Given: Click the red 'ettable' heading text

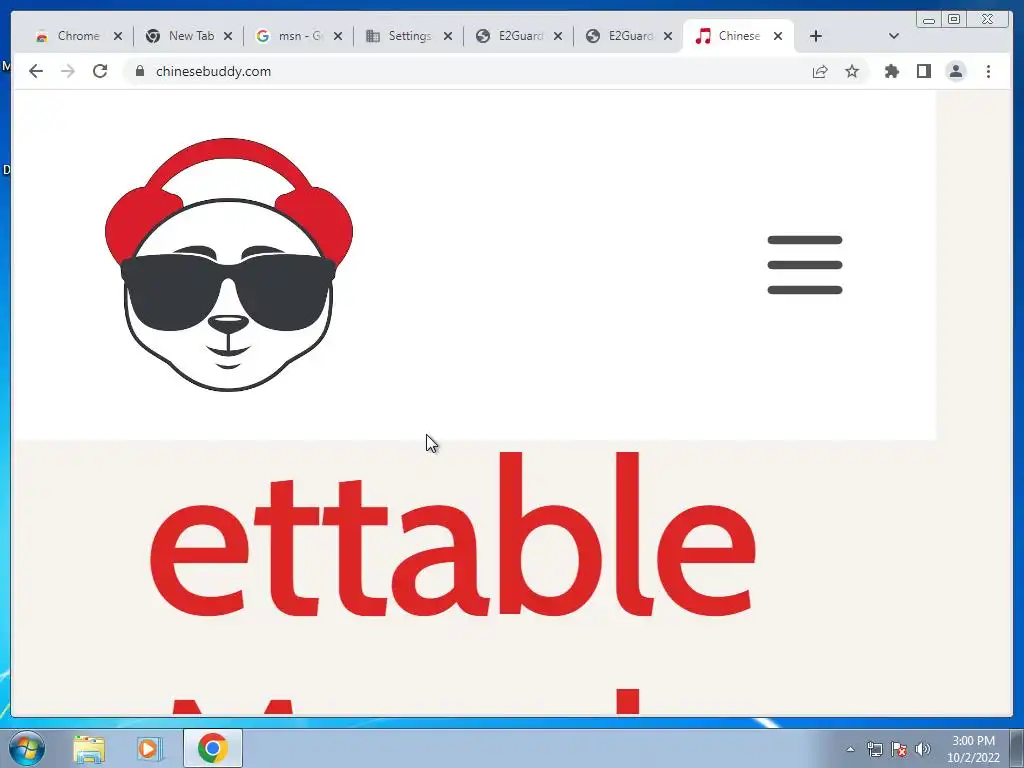Looking at the screenshot, I should 453,536.
